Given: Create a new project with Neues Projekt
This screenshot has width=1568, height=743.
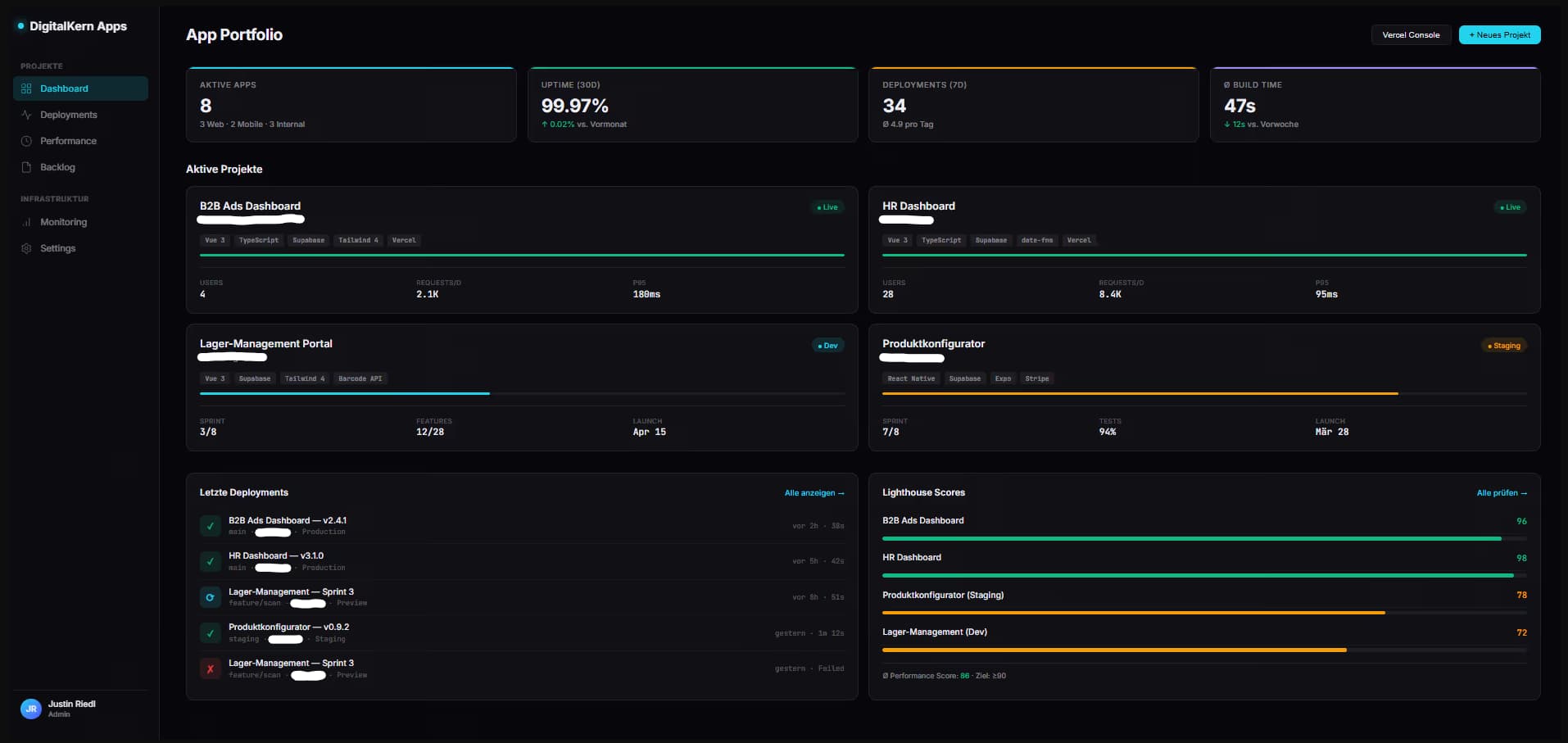Looking at the screenshot, I should pyautogui.click(x=1499, y=34).
